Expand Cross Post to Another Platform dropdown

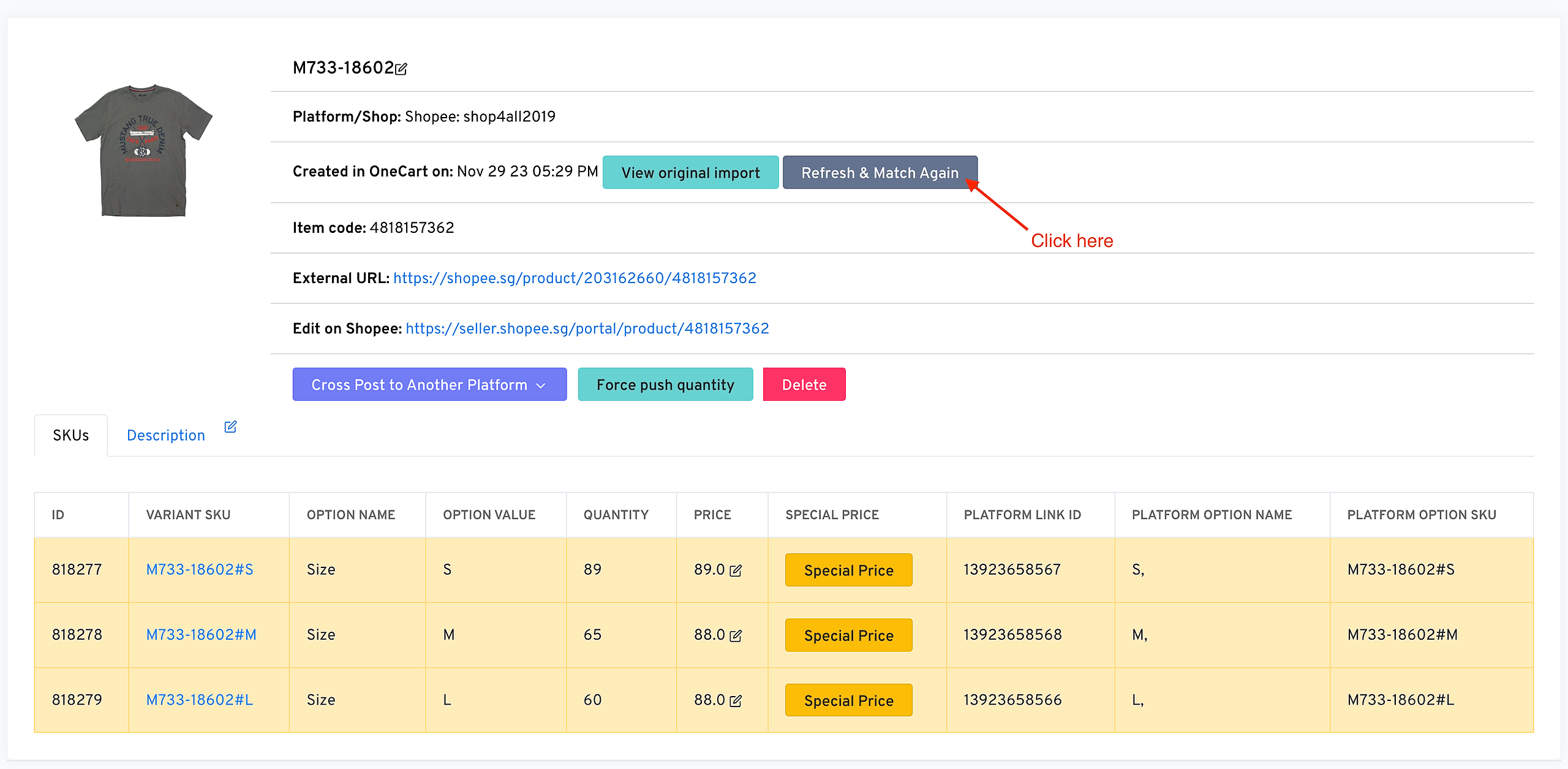tap(429, 385)
